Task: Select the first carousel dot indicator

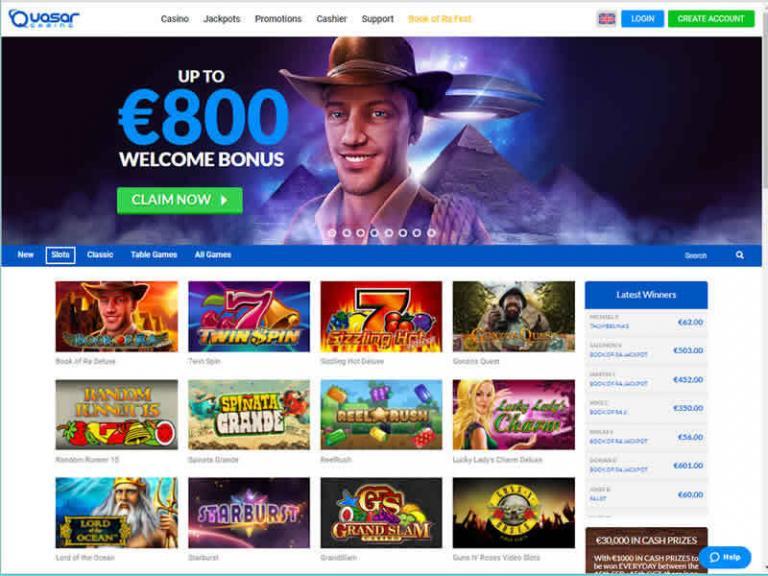Action: (x=332, y=233)
